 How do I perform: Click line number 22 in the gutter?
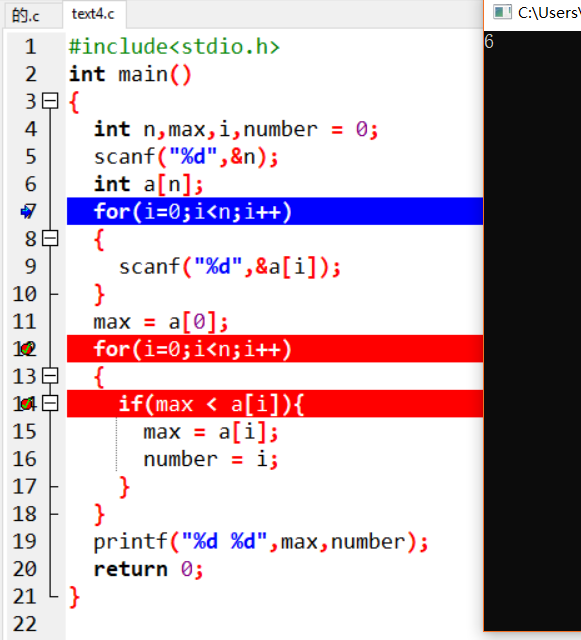pyautogui.click(x=25, y=624)
